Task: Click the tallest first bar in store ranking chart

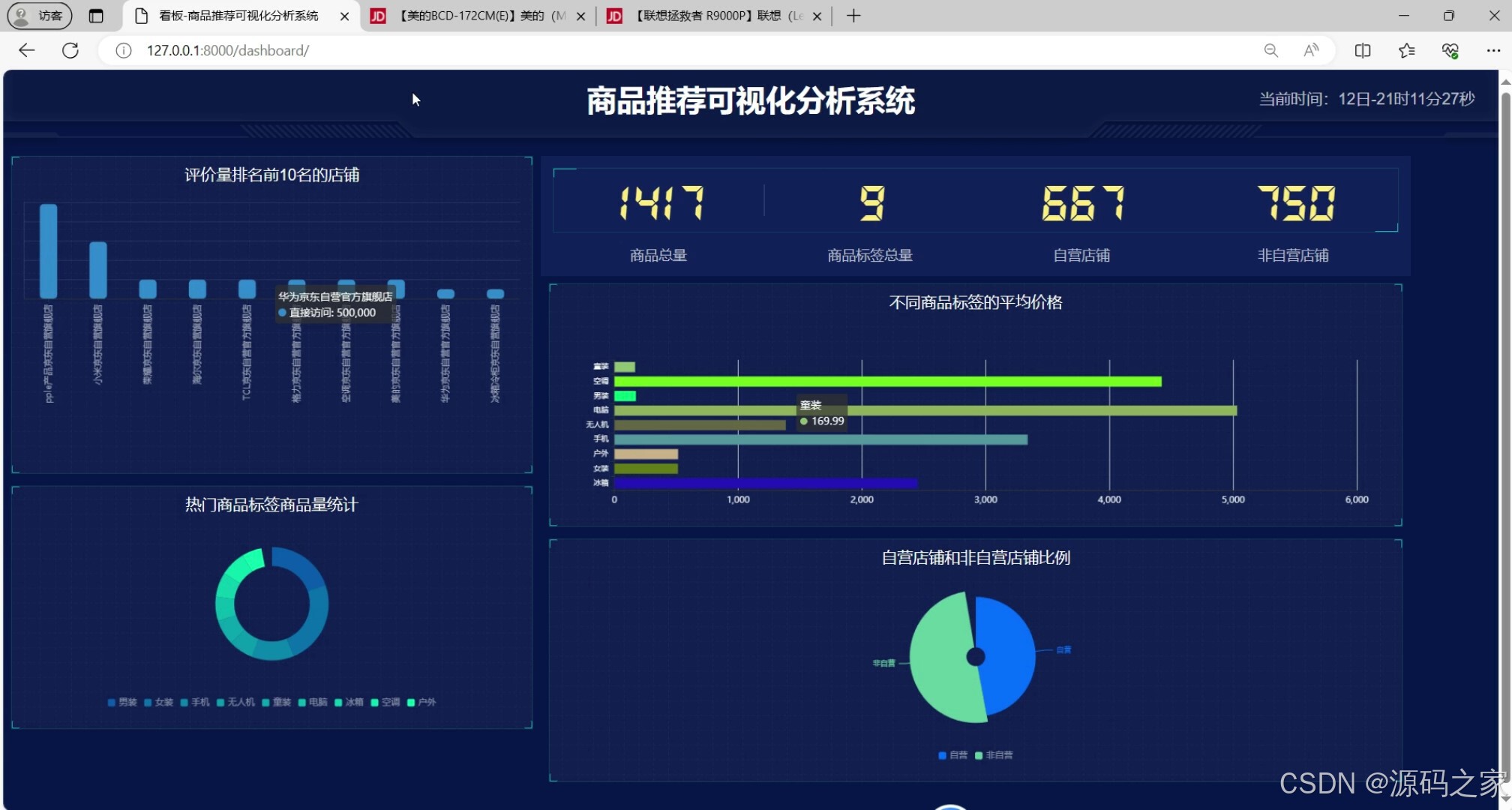Action: tap(49, 251)
